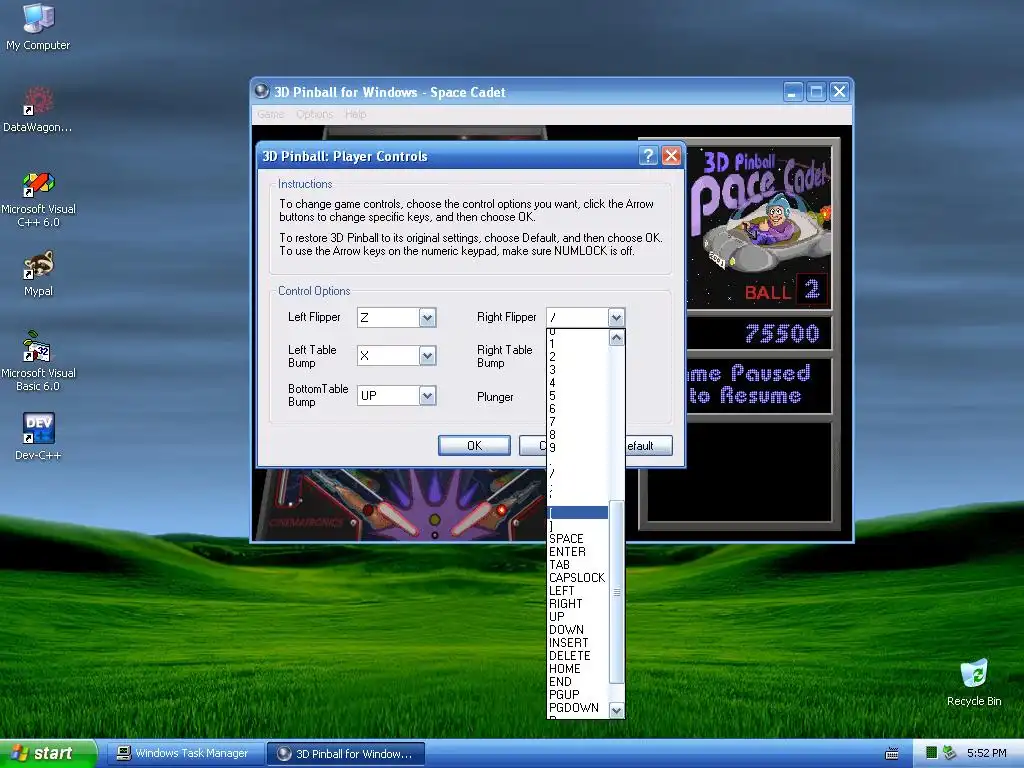Select DOWN from the key list
Viewport: 1024px width, 768px height.
click(577, 630)
